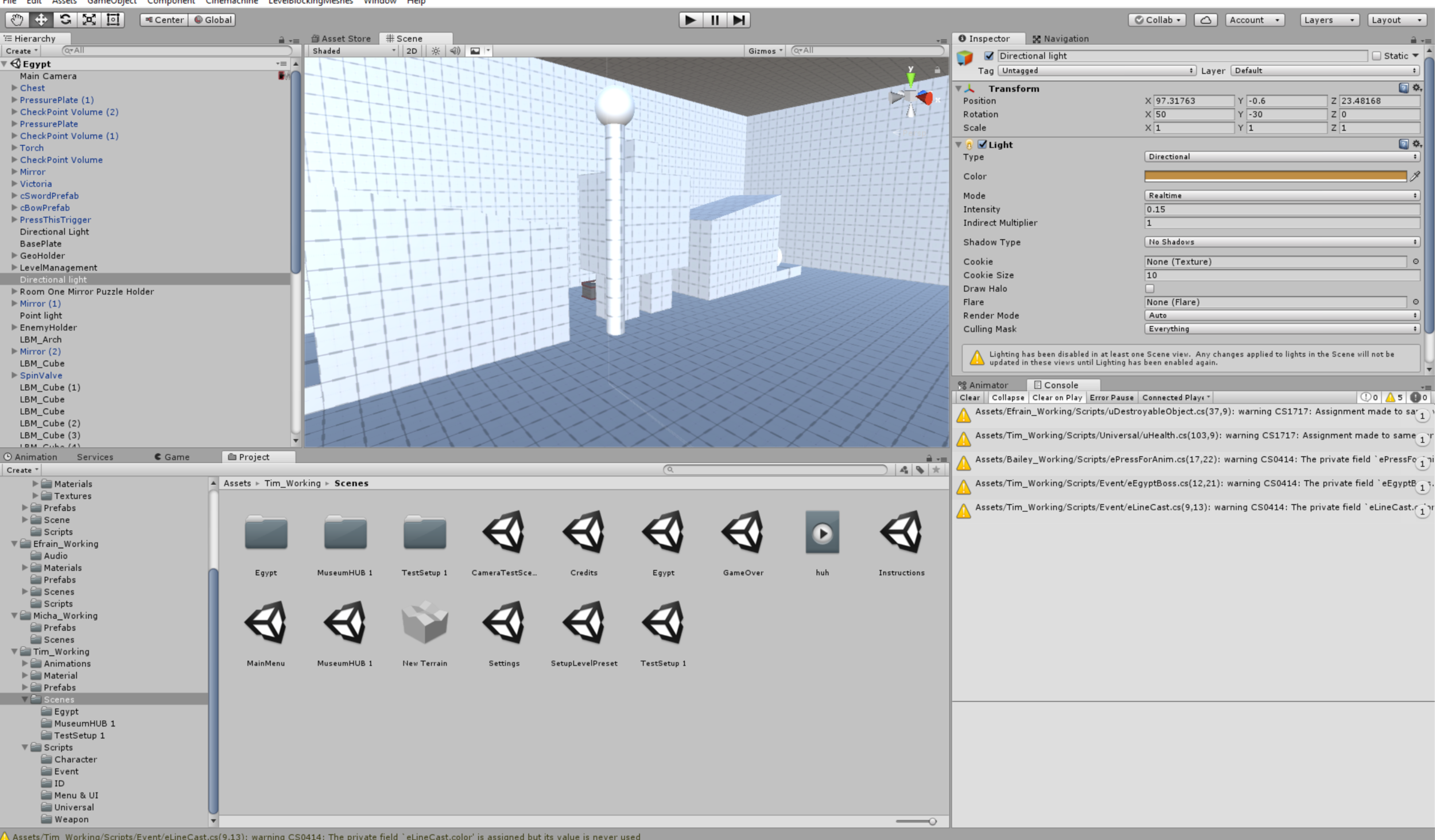The height and width of the screenshot is (840, 1435).
Task: Click the Clear console button
Action: coord(969,398)
